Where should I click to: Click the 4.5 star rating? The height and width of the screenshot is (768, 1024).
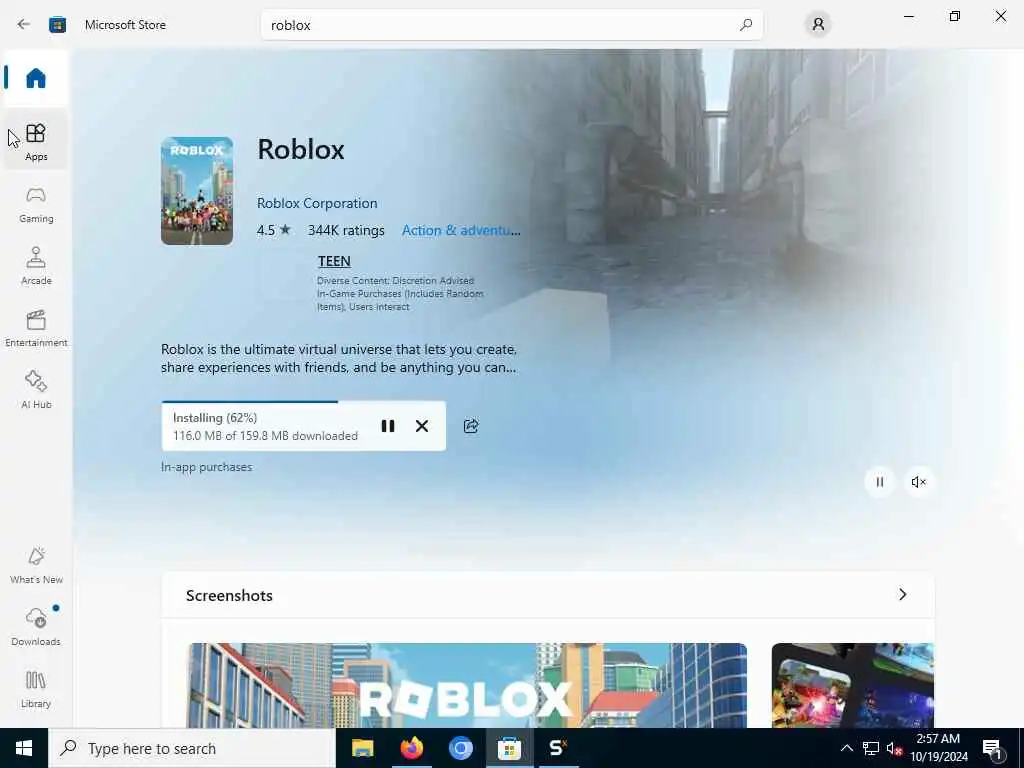(x=274, y=230)
